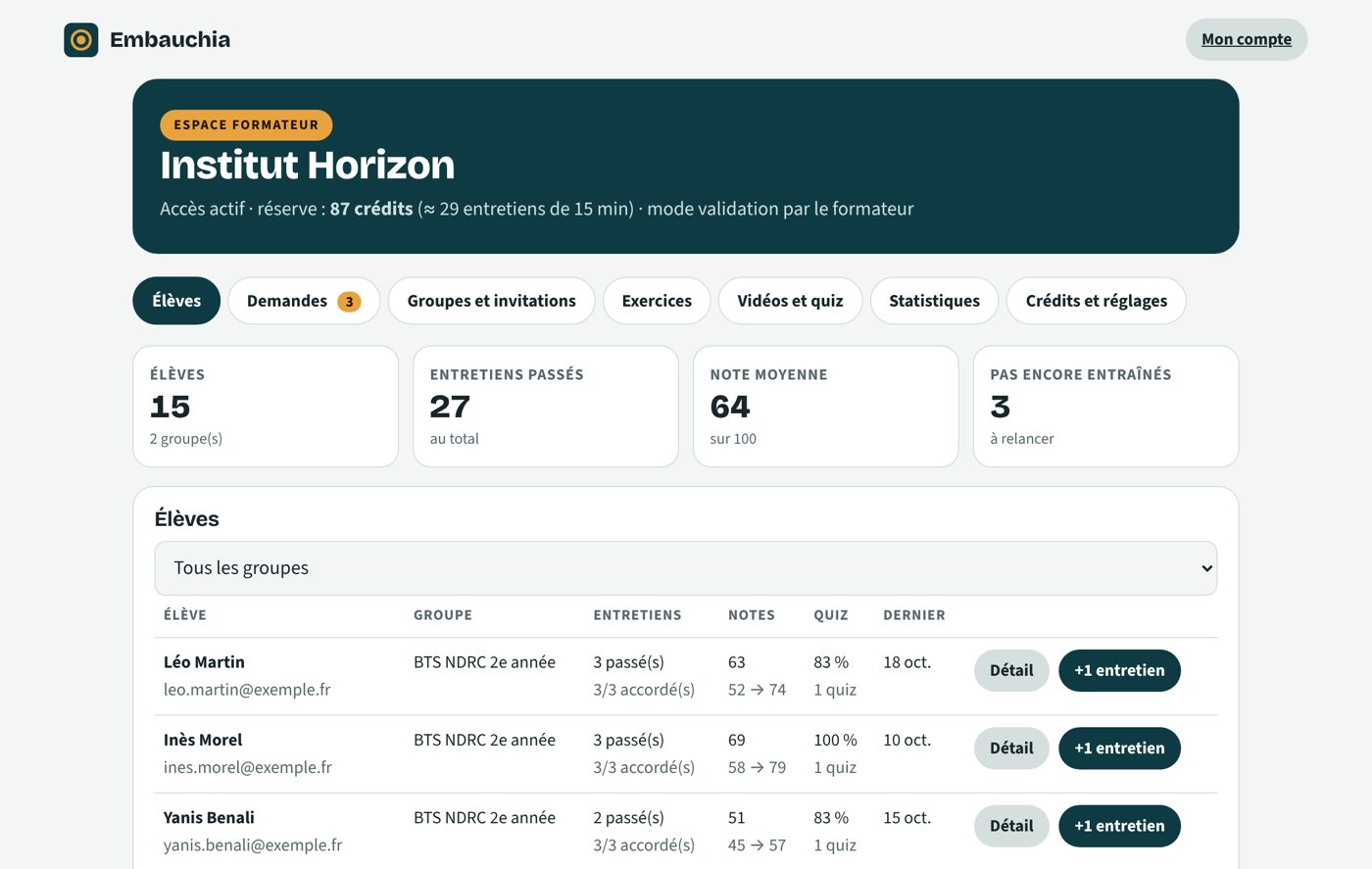1372x869 pixels.
Task: Click the name Léo Martin
Action: (204, 662)
